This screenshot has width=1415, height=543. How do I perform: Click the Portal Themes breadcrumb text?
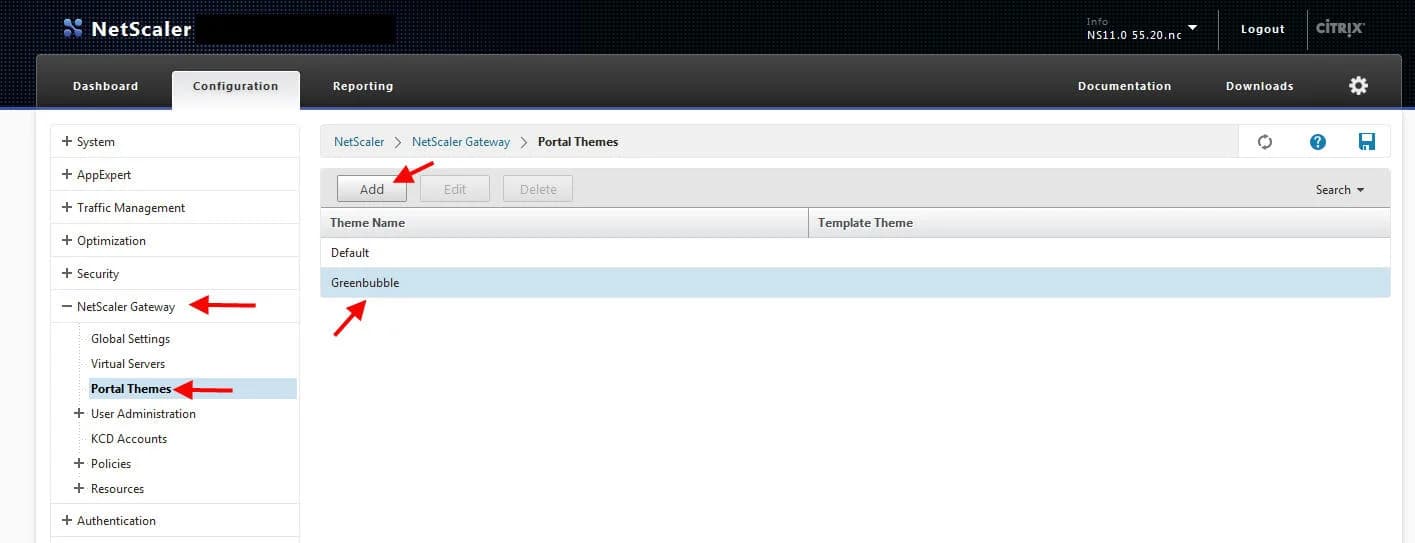pos(578,142)
